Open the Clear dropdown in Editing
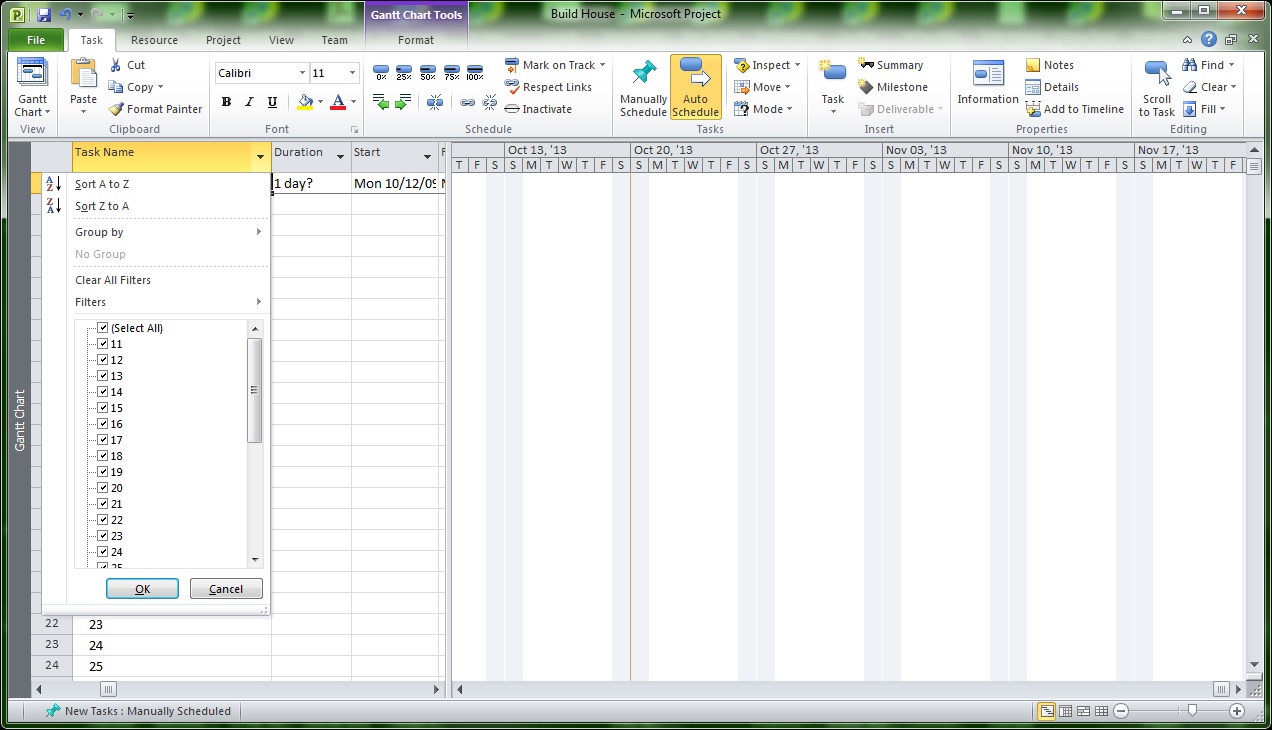The image size is (1272, 730). [x=1209, y=87]
